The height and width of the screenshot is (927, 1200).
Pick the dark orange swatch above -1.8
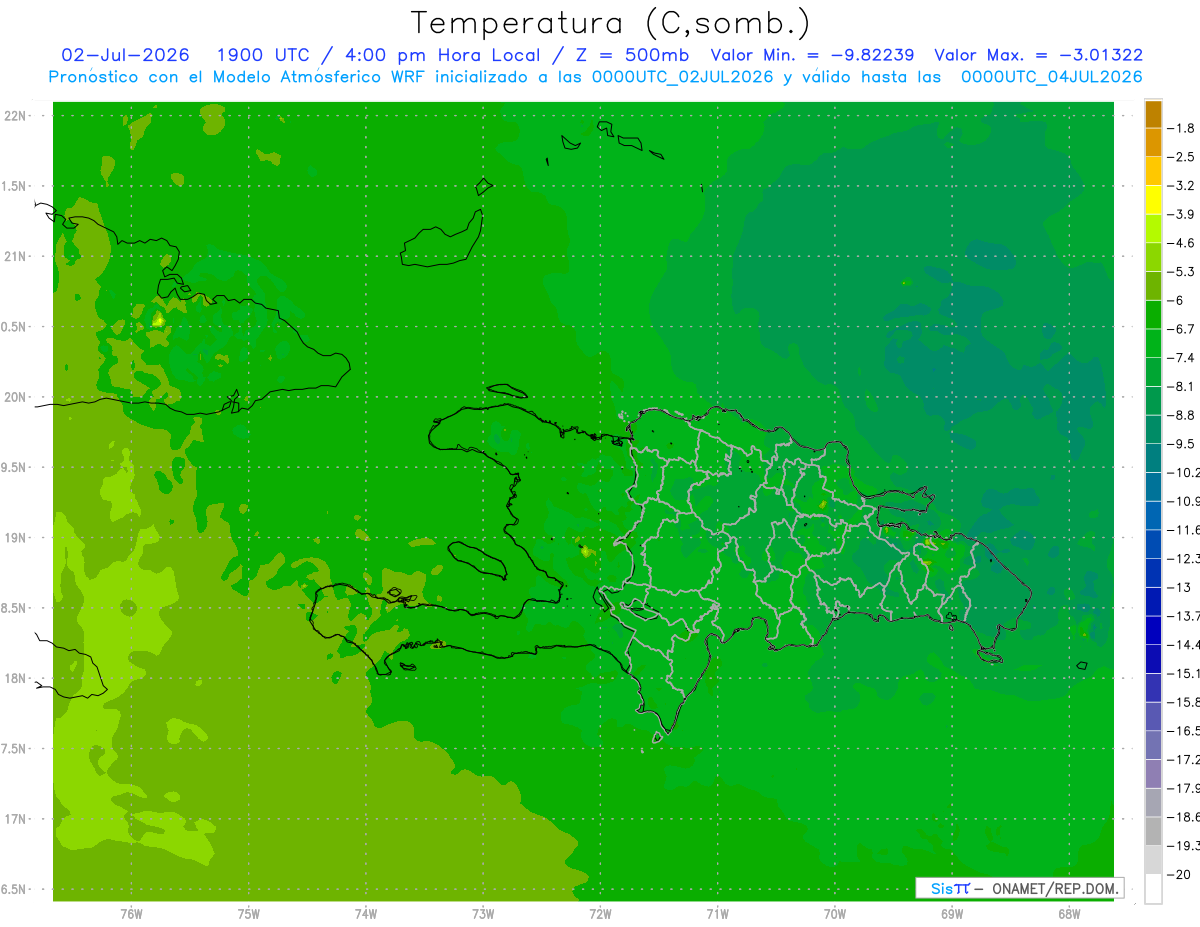click(x=1153, y=114)
